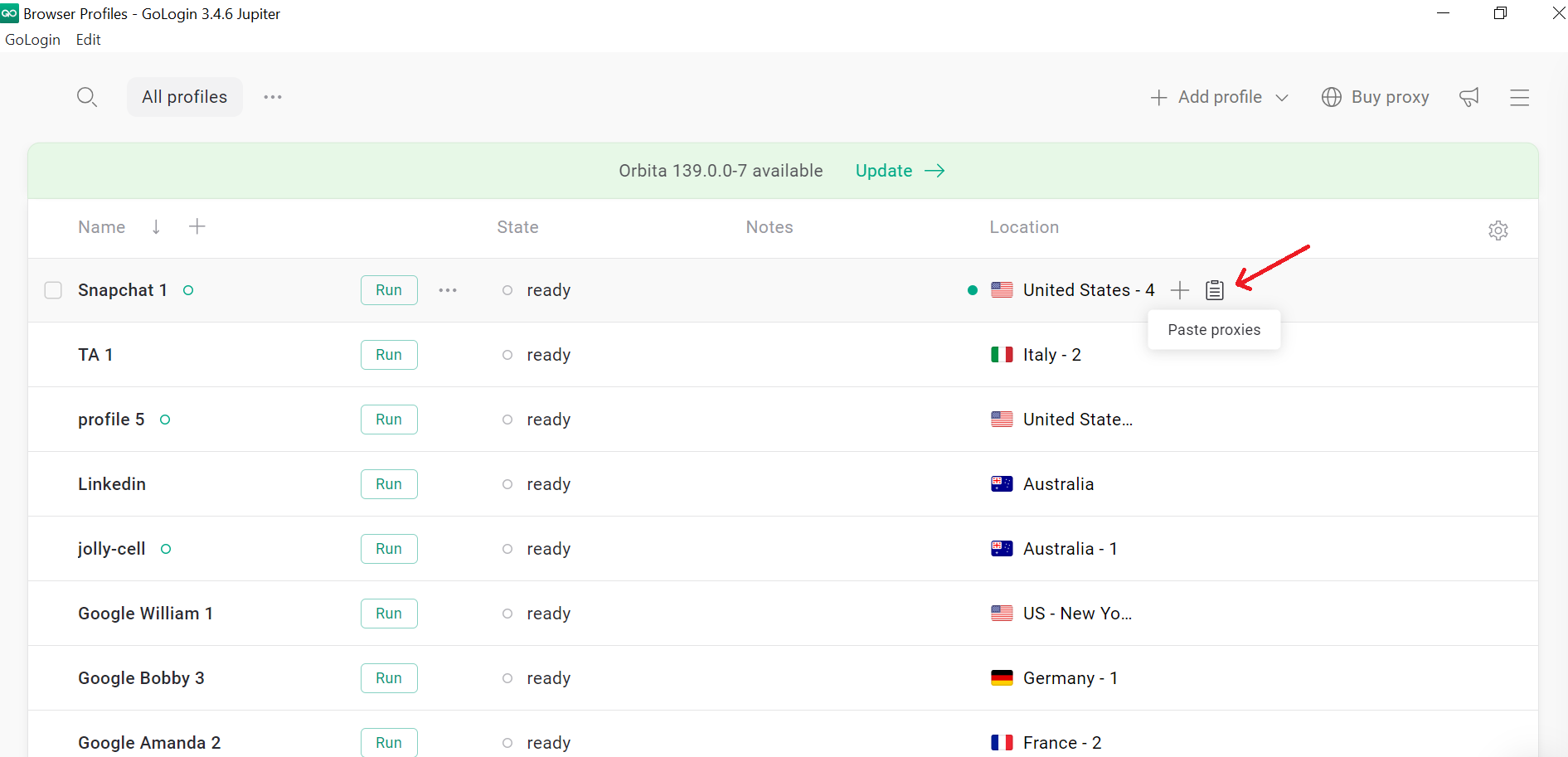Click the Buy proxy button

[x=1376, y=97]
